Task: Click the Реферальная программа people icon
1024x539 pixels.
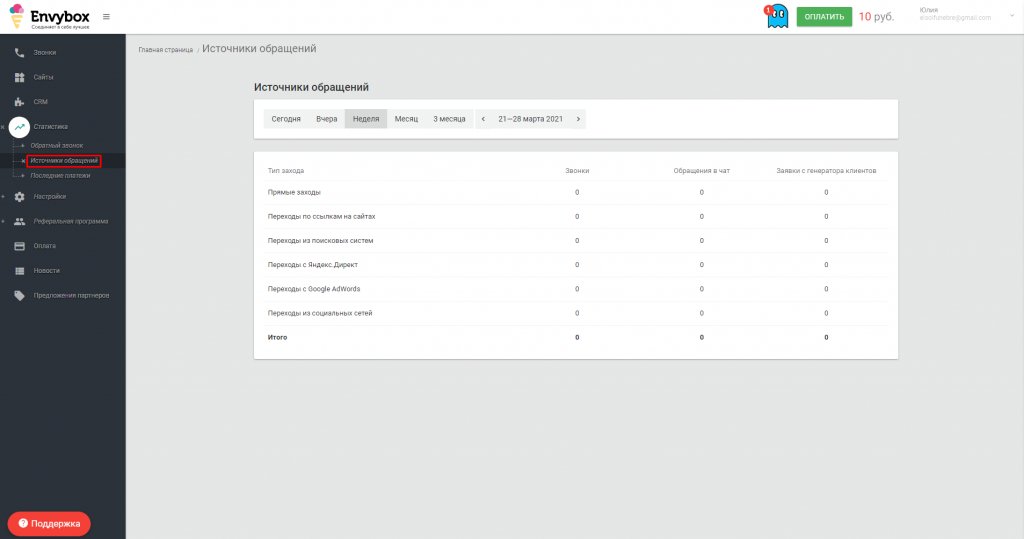Action: point(20,221)
